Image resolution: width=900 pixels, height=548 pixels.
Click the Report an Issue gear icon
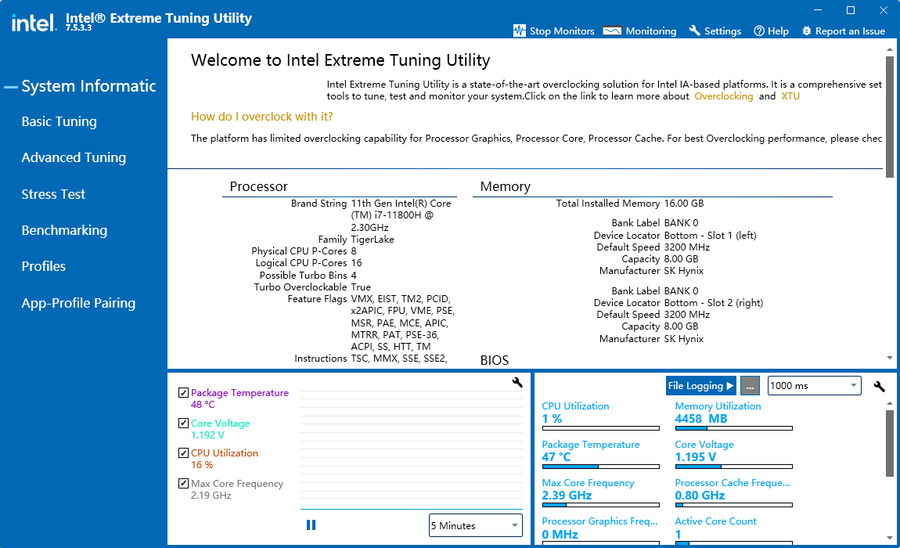coord(807,31)
